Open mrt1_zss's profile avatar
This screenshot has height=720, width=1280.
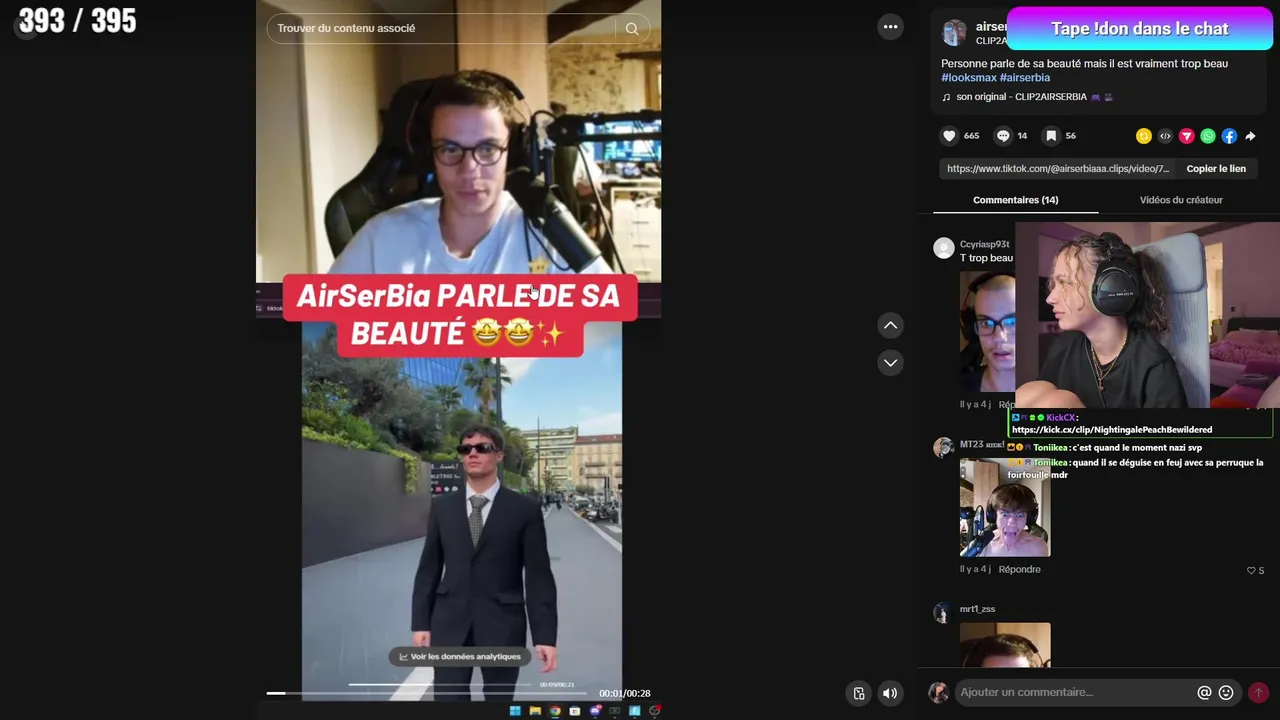tap(942, 613)
